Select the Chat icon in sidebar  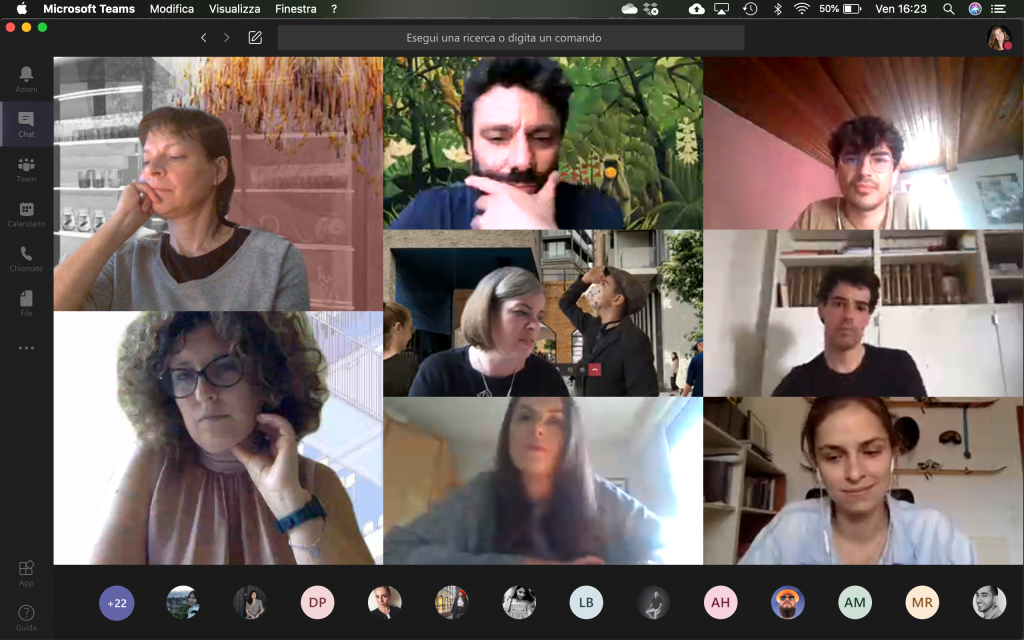pos(26,121)
